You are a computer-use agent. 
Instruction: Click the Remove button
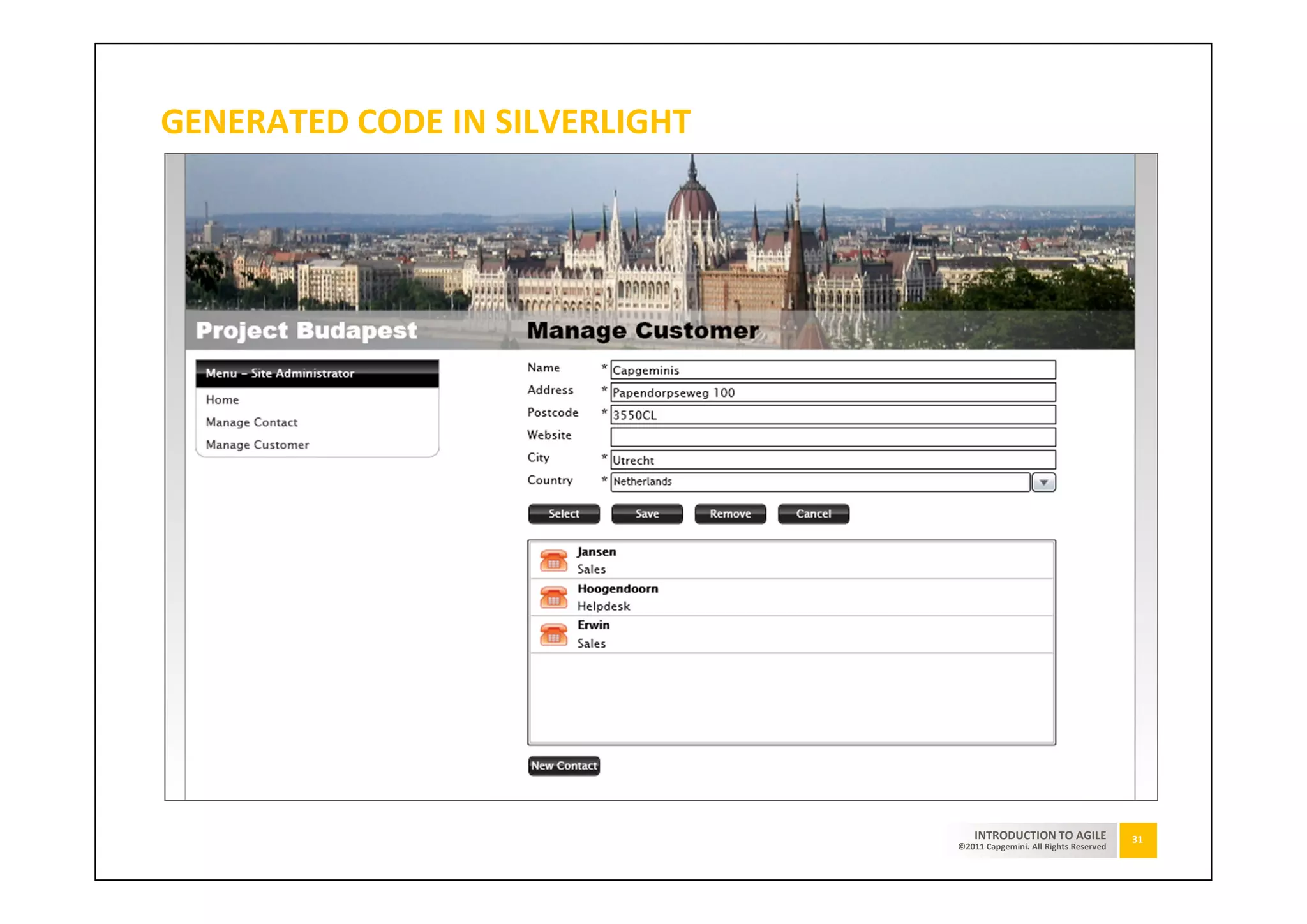[x=730, y=514]
